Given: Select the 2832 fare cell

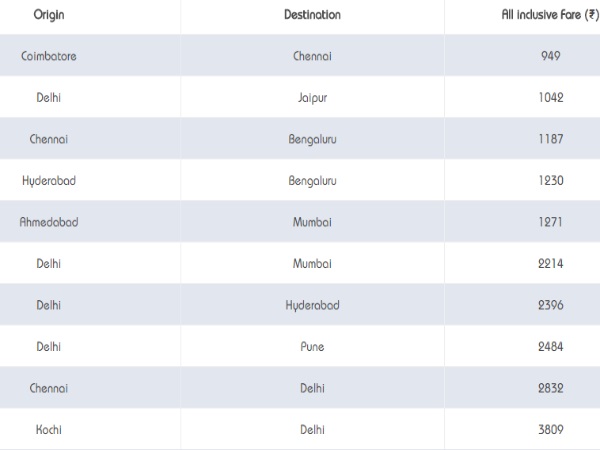Looking at the screenshot, I should point(550,388).
